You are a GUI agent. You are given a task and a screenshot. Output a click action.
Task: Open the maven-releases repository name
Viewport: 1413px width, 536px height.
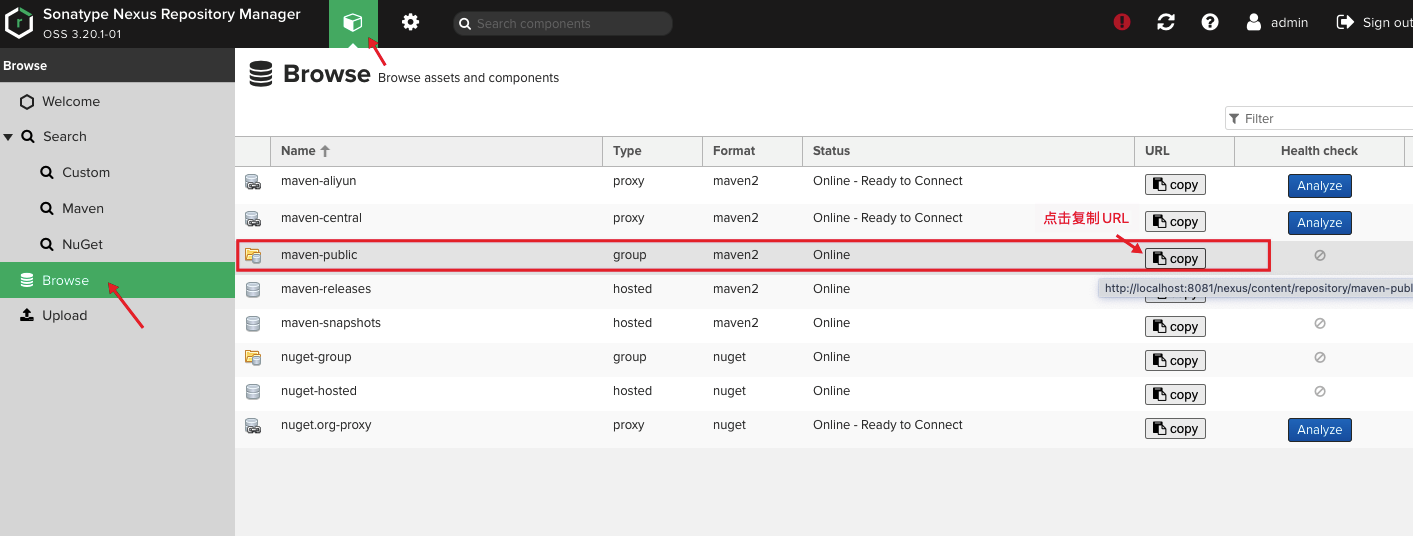[326, 289]
